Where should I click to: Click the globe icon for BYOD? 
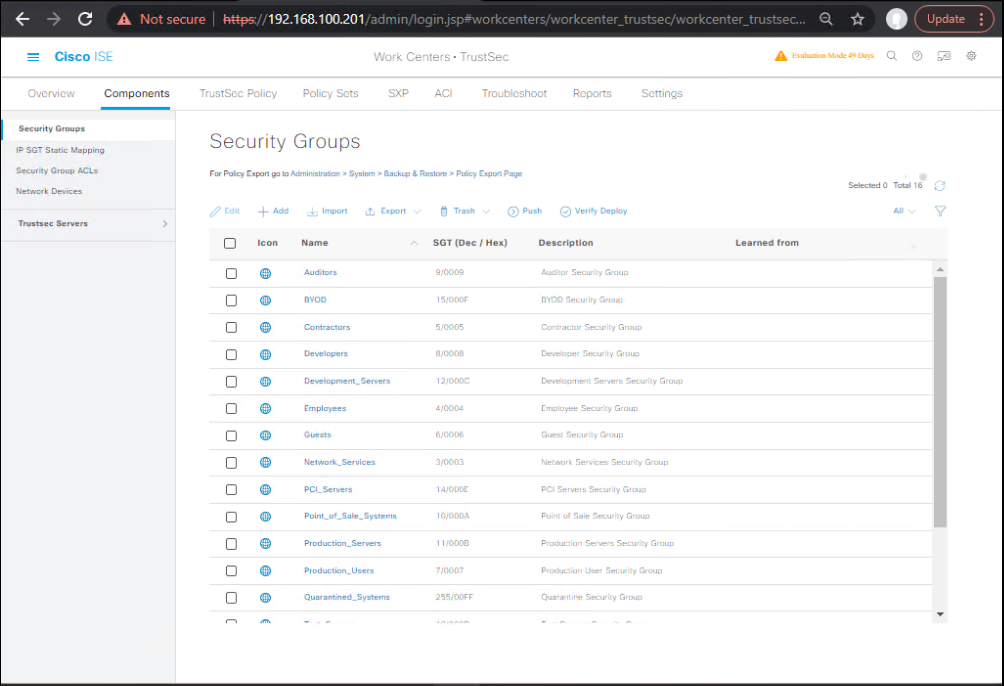pyautogui.click(x=265, y=300)
